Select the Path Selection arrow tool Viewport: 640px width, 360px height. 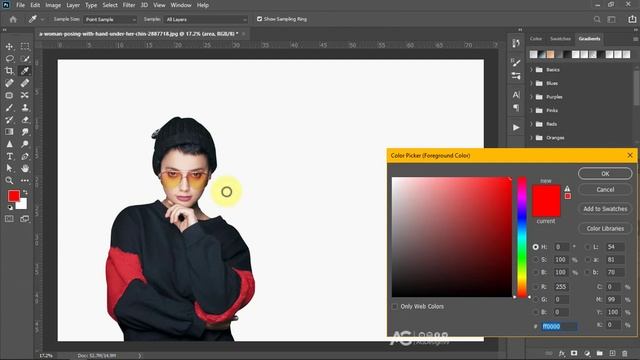9,168
